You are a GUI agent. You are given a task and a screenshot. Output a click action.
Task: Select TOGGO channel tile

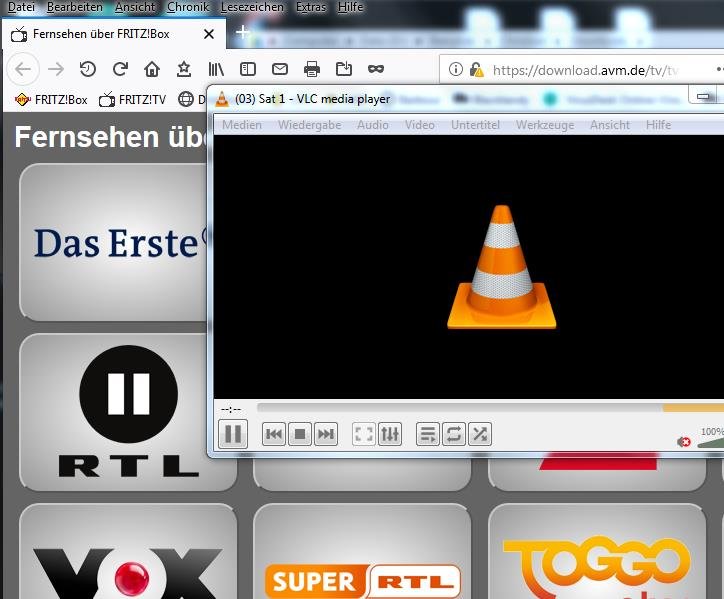pos(597,551)
